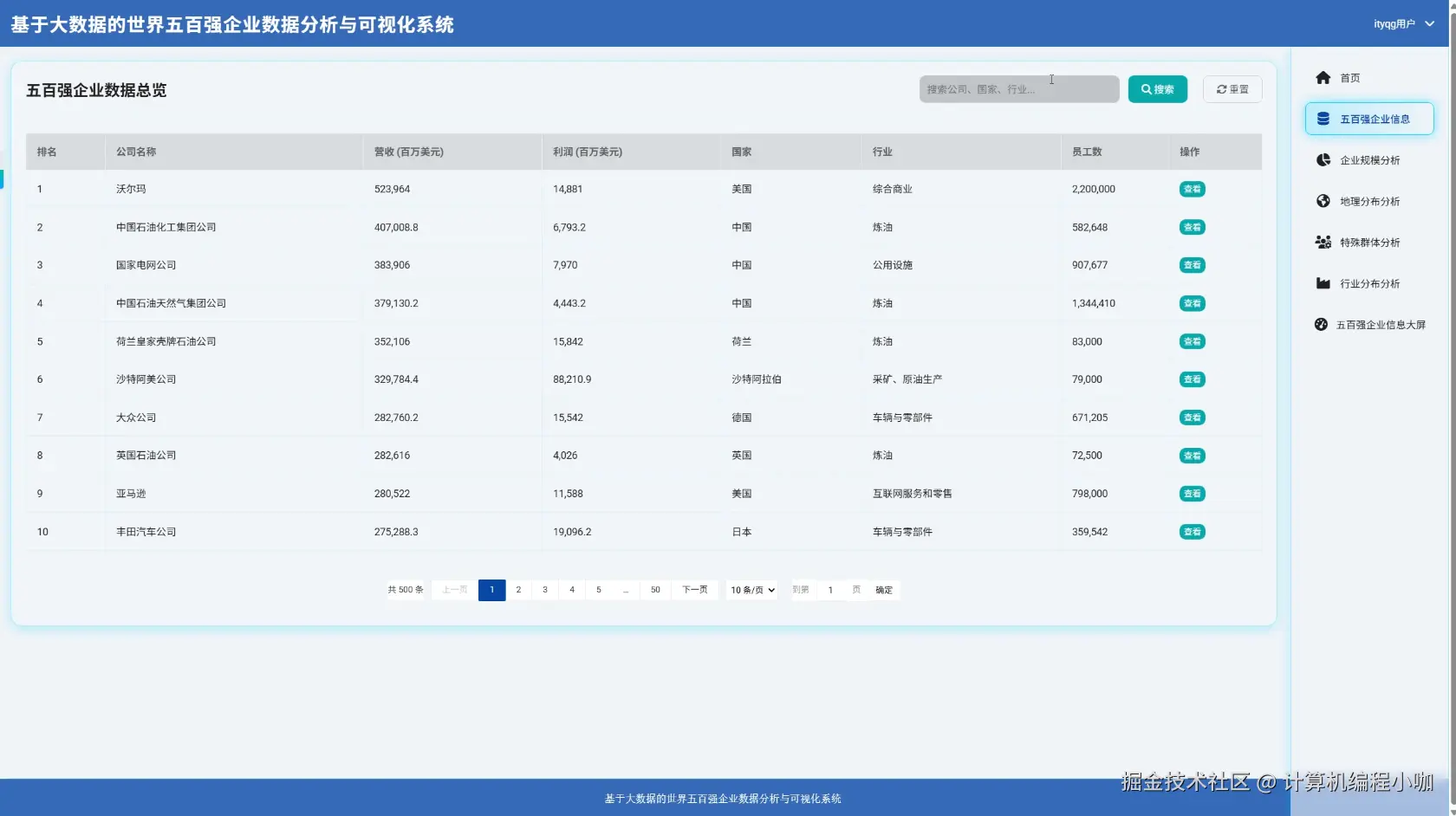1456x816 pixels.
Task: Click the 共 500 条 total count label
Action: click(406, 590)
